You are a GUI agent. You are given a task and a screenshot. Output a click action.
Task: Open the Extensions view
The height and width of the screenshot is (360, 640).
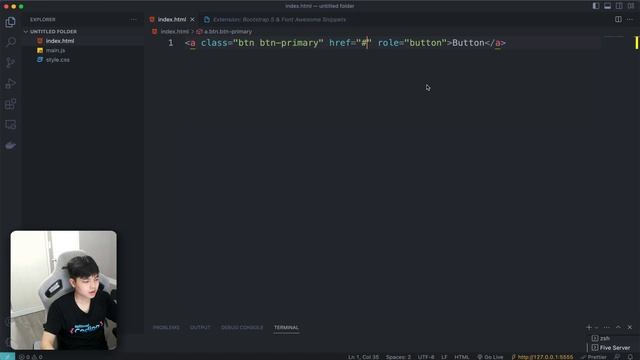click(11, 104)
